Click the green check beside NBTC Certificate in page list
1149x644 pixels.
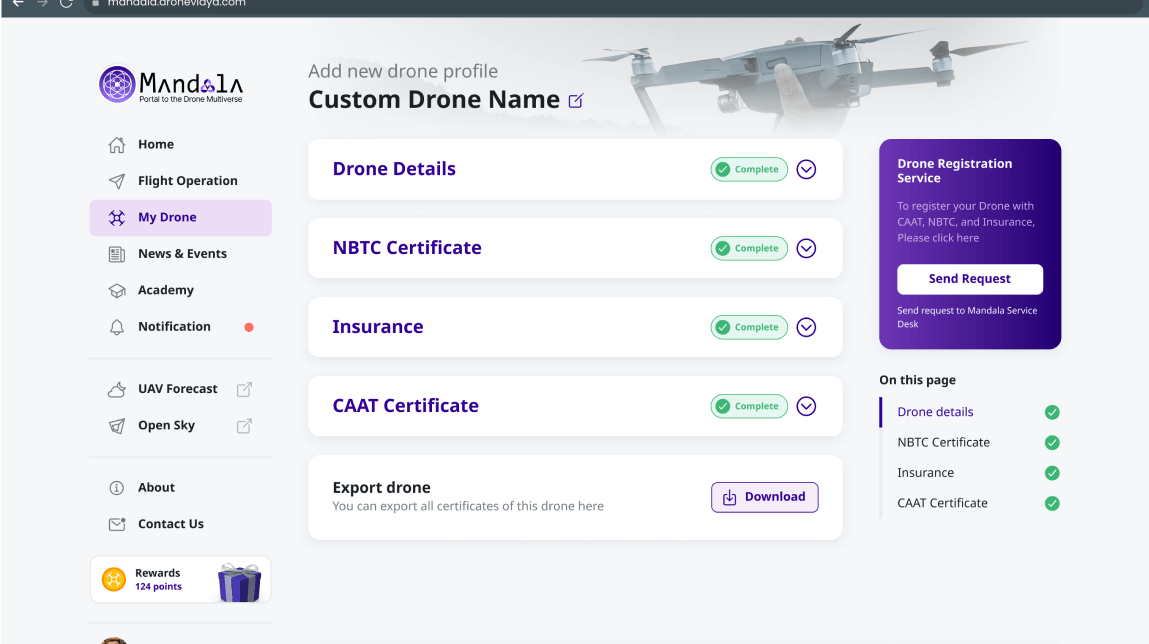pyautogui.click(x=1052, y=443)
